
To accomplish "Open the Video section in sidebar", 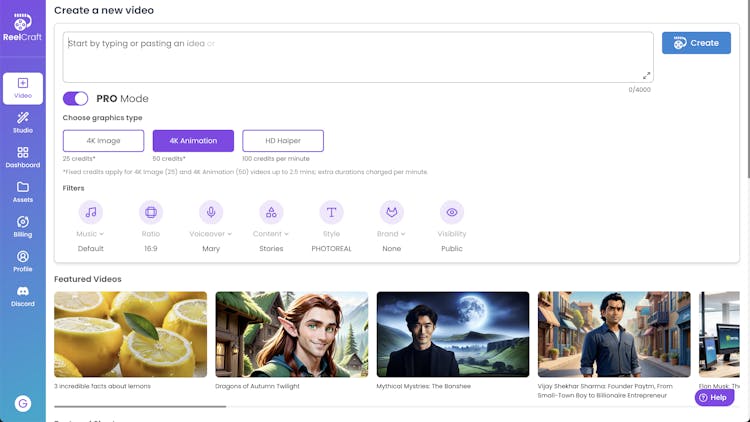I will (22, 88).
